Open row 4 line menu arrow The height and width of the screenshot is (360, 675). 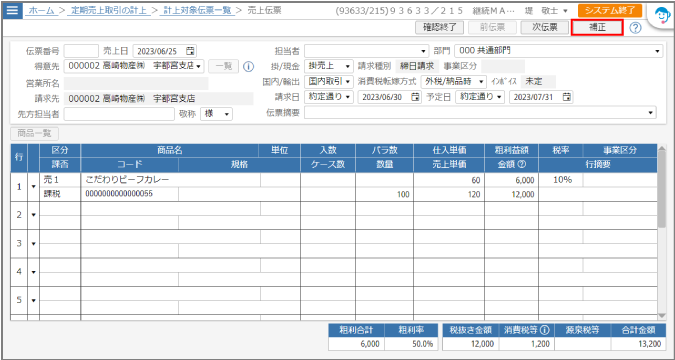(x=34, y=272)
